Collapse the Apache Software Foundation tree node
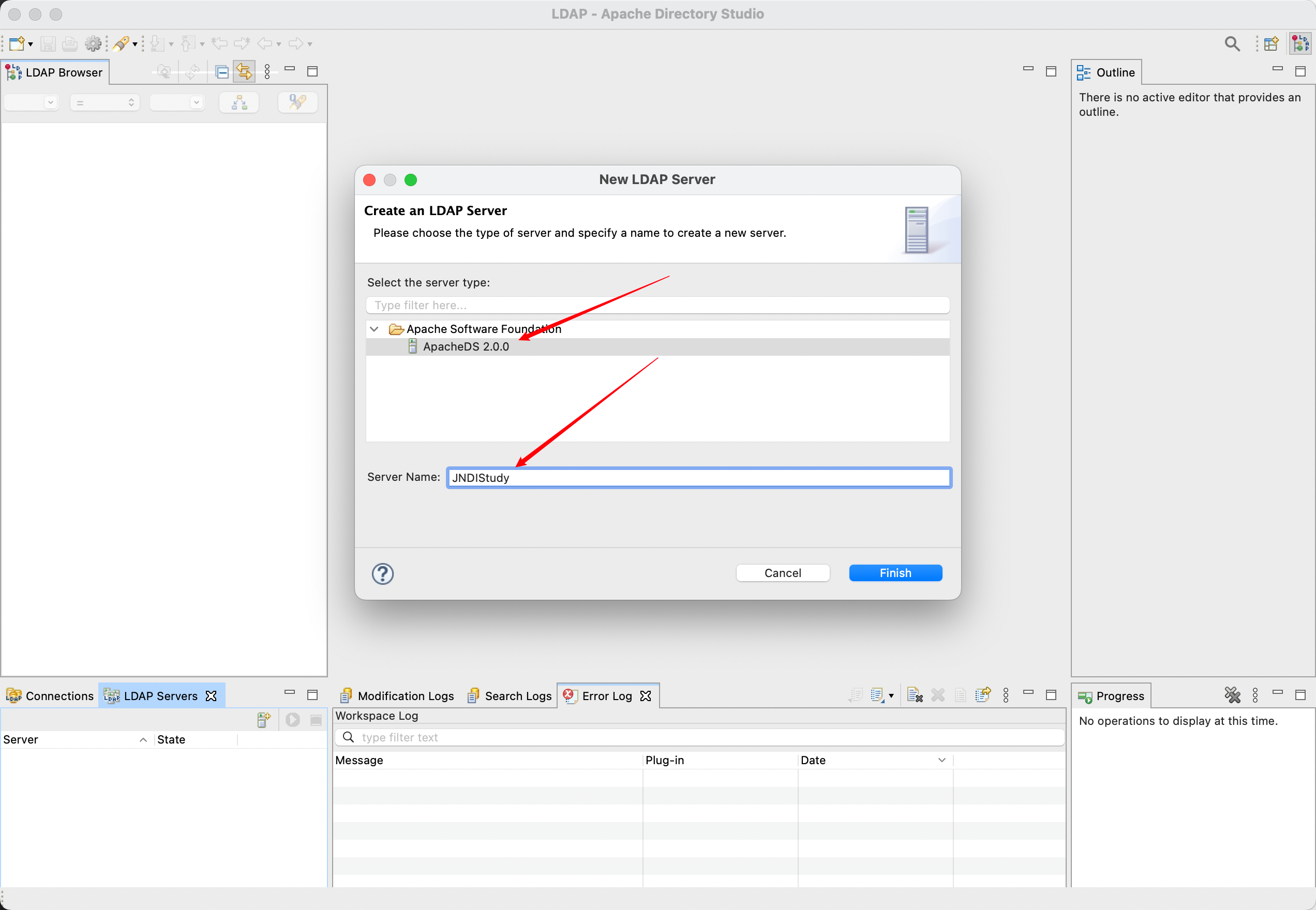 click(374, 329)
